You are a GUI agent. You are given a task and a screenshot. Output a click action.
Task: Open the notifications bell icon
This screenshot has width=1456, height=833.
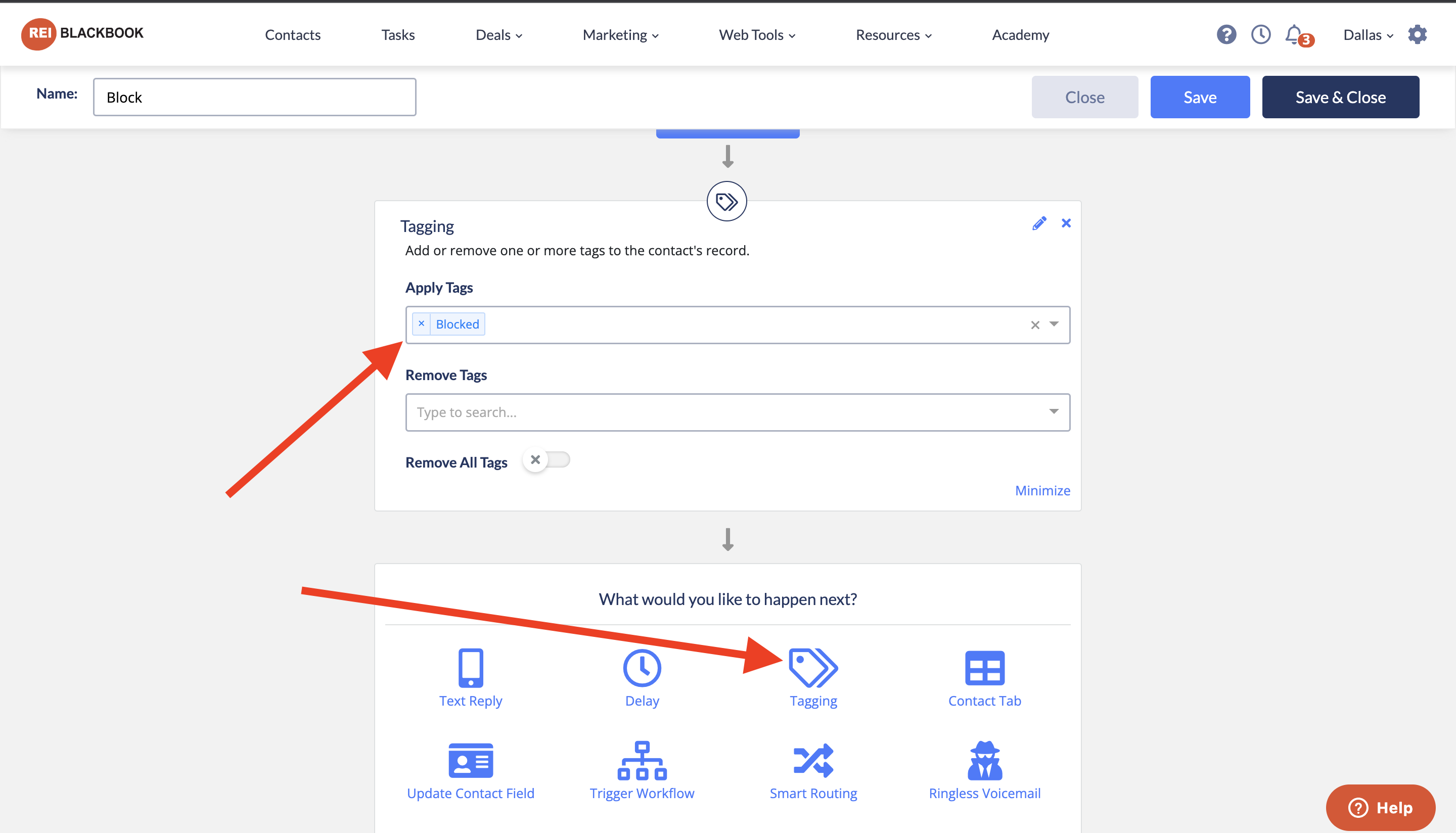[1294, 35]
